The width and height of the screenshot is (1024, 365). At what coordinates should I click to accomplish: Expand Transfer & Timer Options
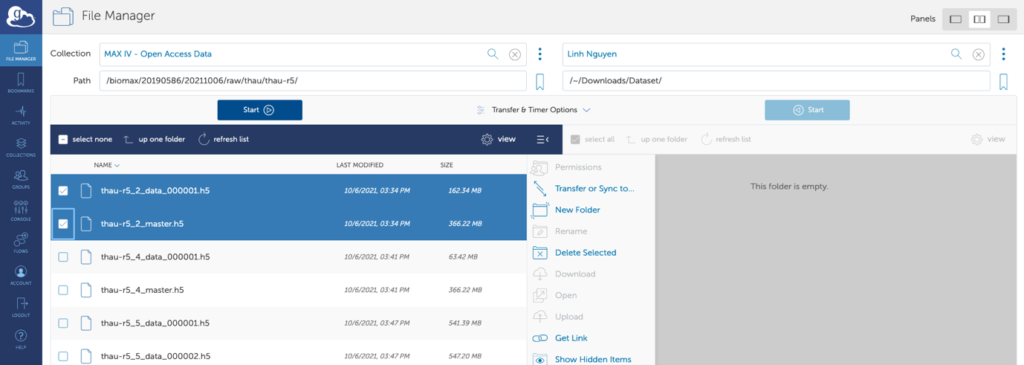pos(534,110)
